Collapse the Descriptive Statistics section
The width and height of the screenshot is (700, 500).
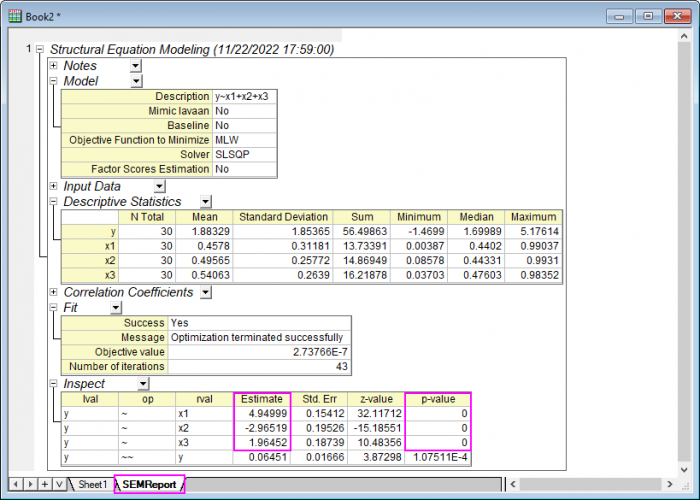pos(54,201)
